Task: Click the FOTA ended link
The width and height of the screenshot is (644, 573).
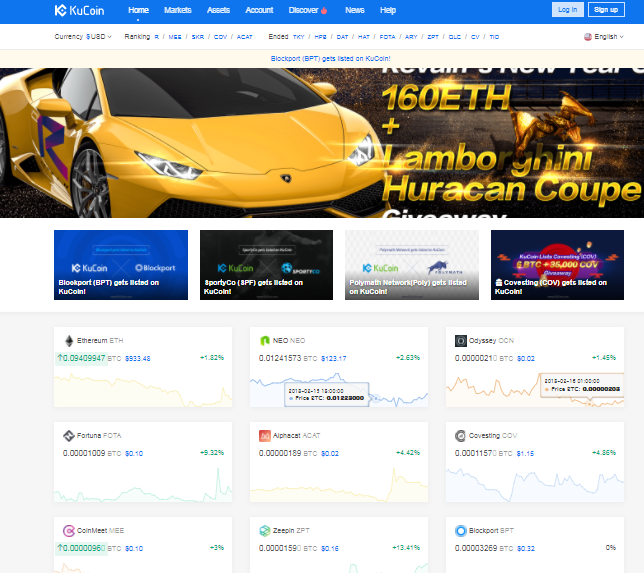Action: click(387, 37)
